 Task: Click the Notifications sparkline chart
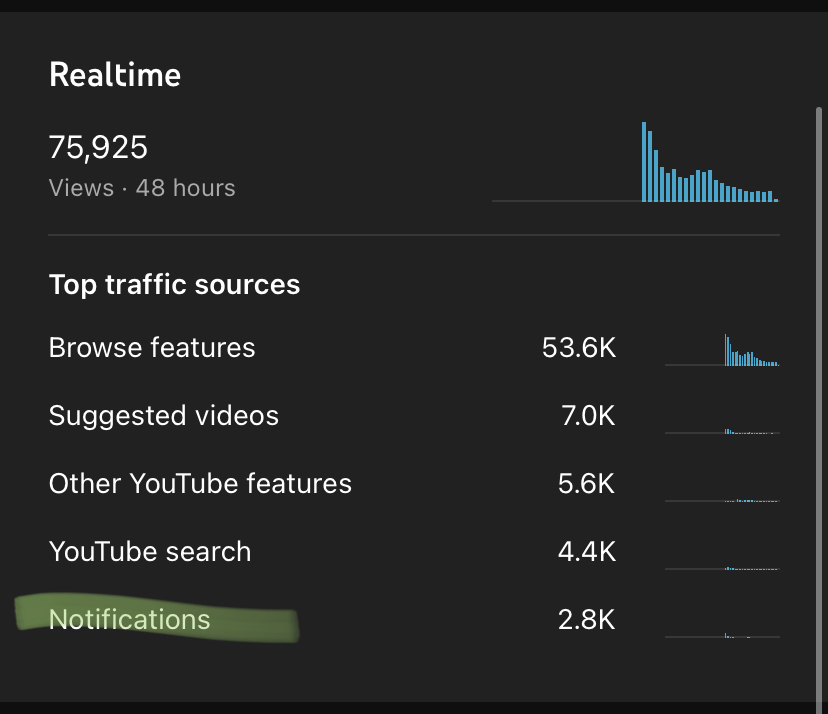722,635
